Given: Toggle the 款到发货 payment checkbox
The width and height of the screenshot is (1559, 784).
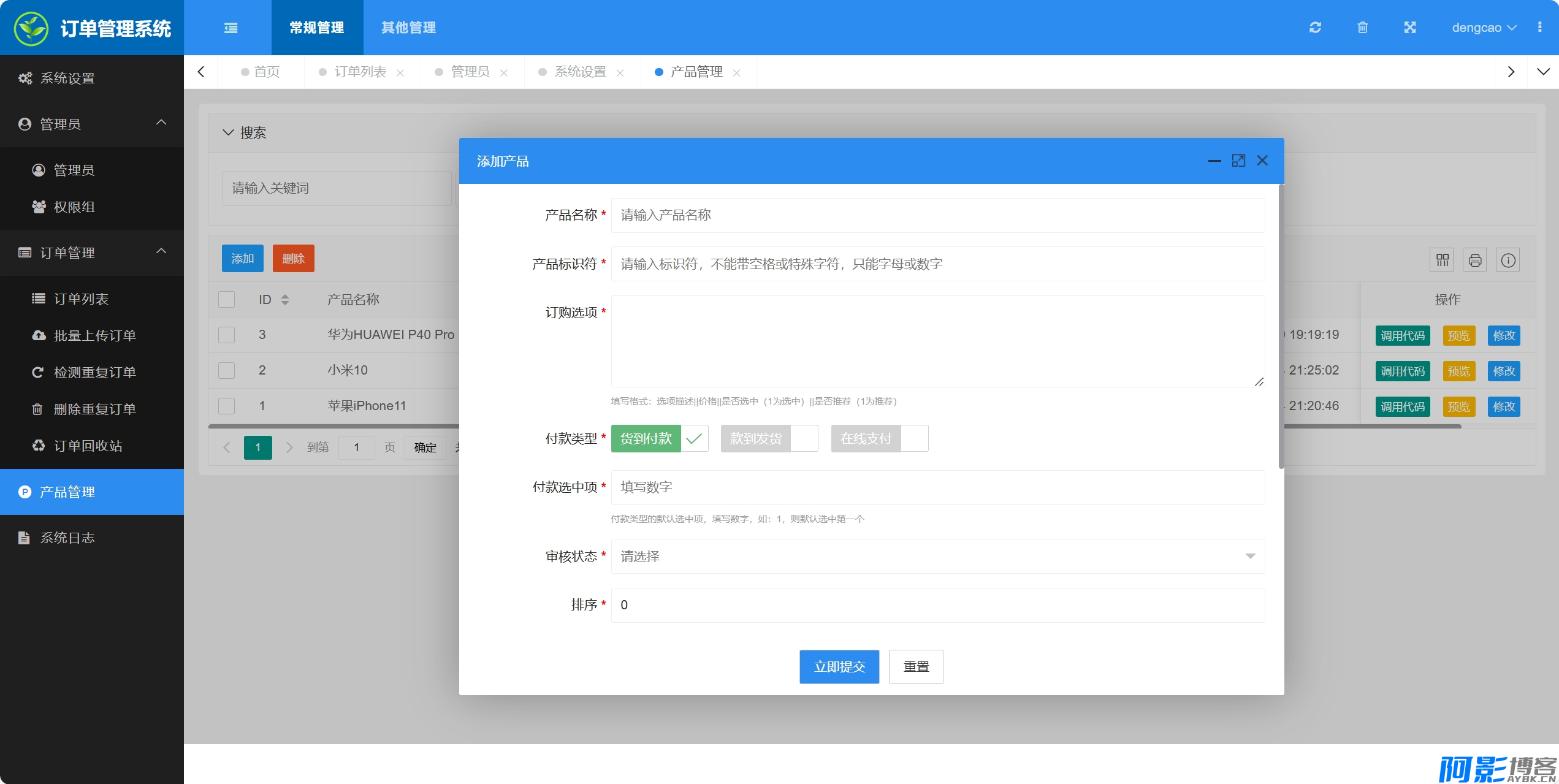Looking at the screenshot, I should [769, 438].
